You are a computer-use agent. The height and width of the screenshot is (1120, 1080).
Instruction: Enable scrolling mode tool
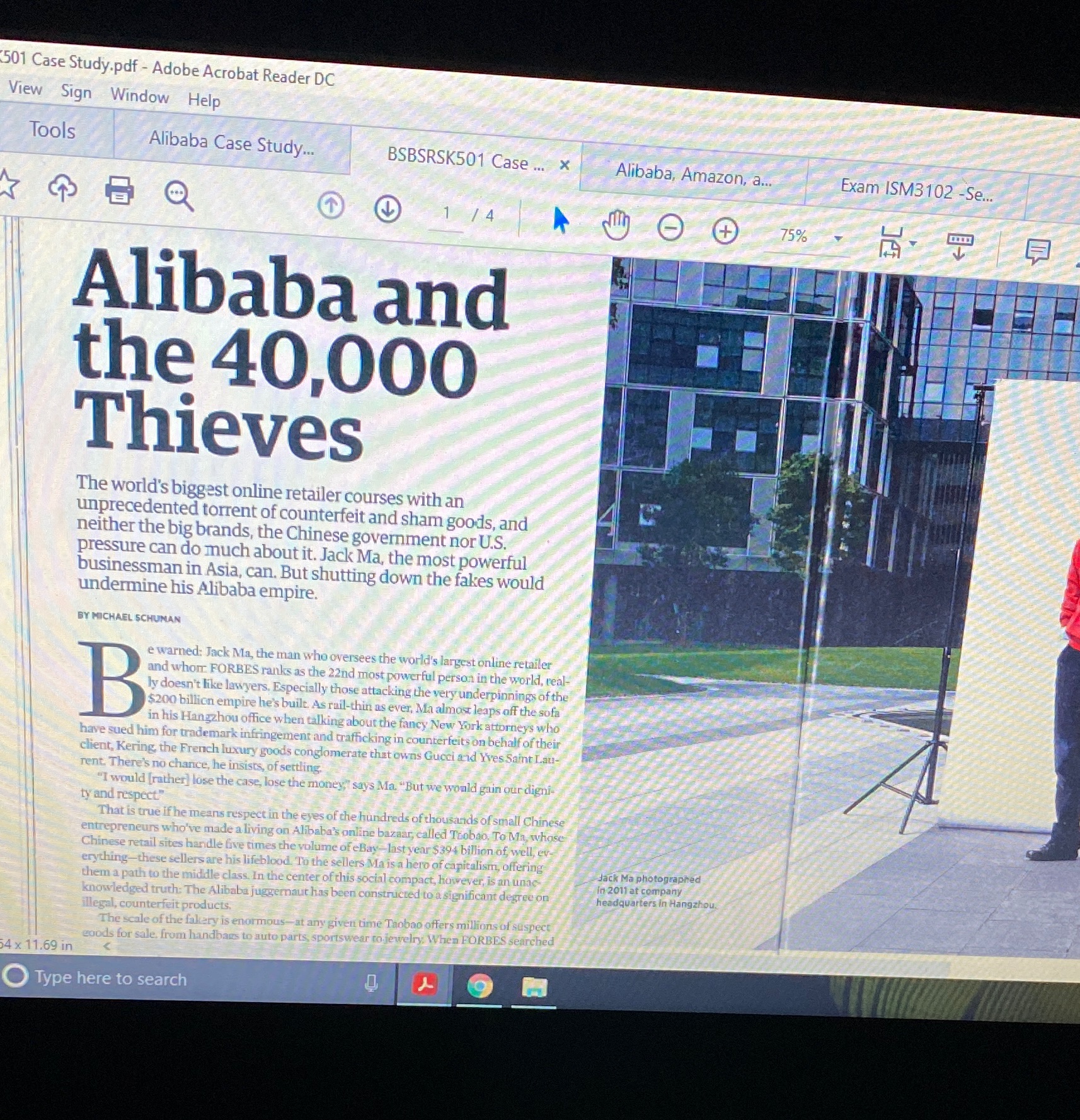[960, 246]
